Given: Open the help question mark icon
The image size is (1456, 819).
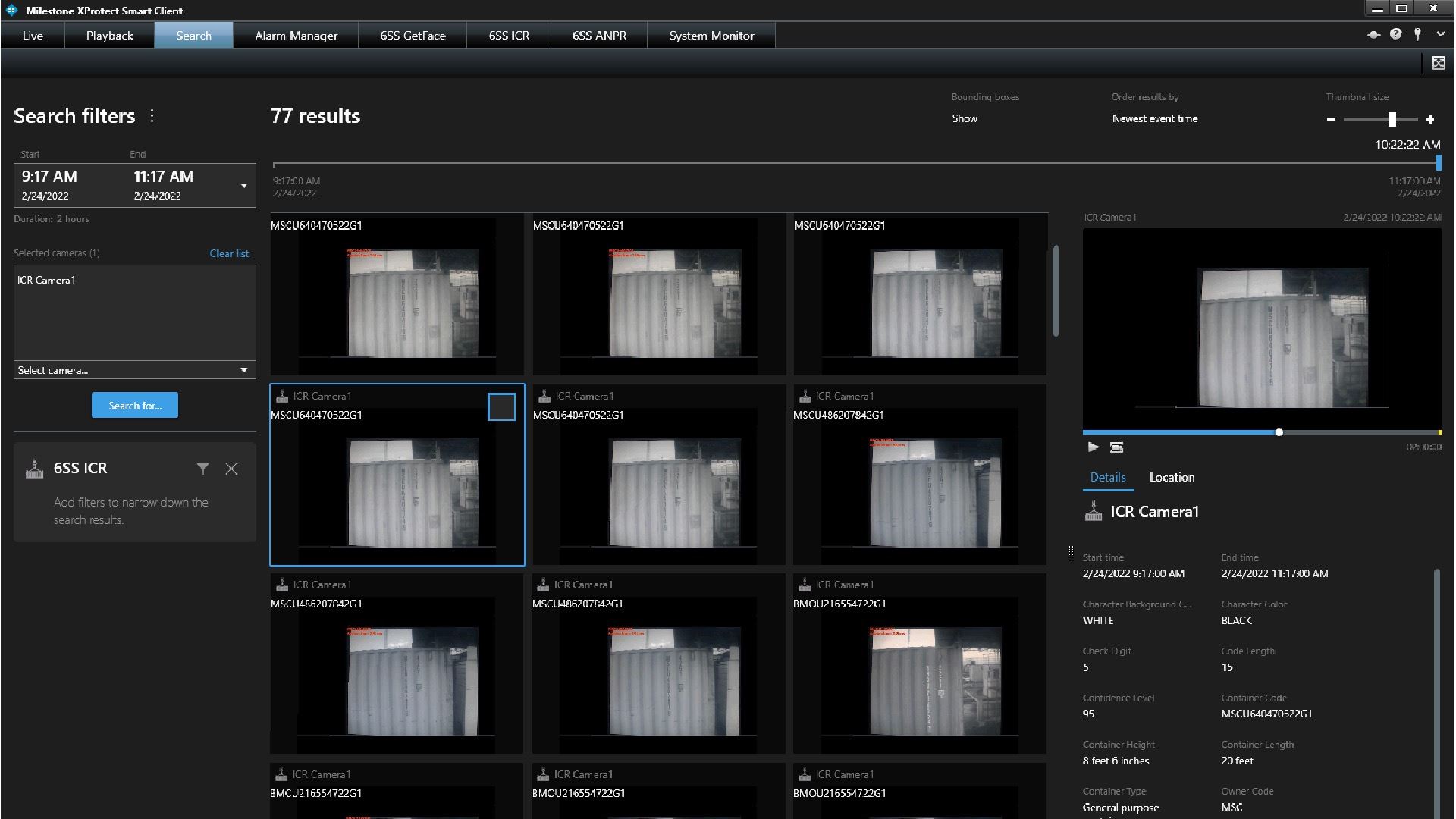Looking at the screenshot, I should (x=1395, y=34).
